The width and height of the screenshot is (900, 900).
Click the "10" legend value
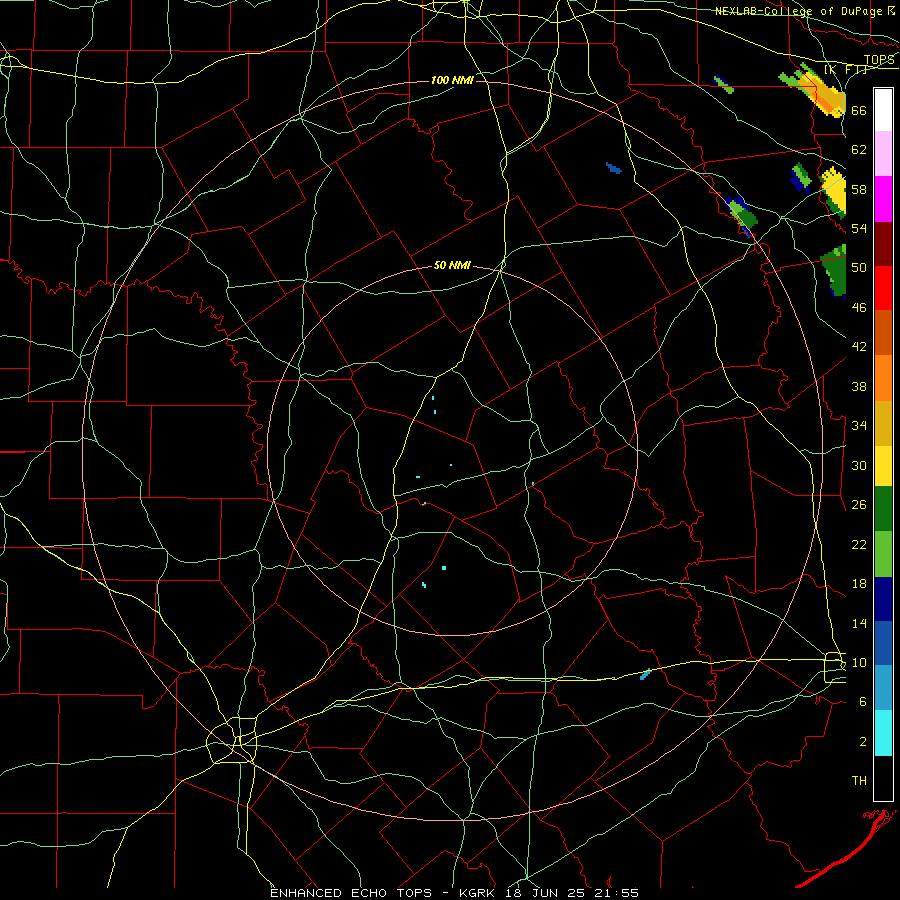(x=859, y=662)
